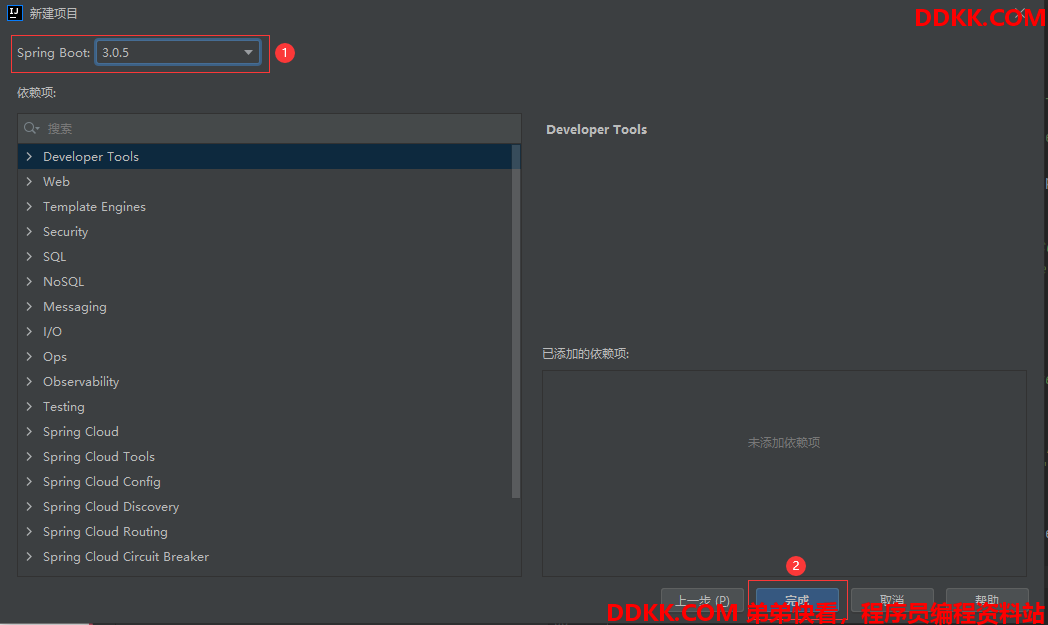Expand the NoSQL category chevron
1048x625 pixels.
coord(29,281)
